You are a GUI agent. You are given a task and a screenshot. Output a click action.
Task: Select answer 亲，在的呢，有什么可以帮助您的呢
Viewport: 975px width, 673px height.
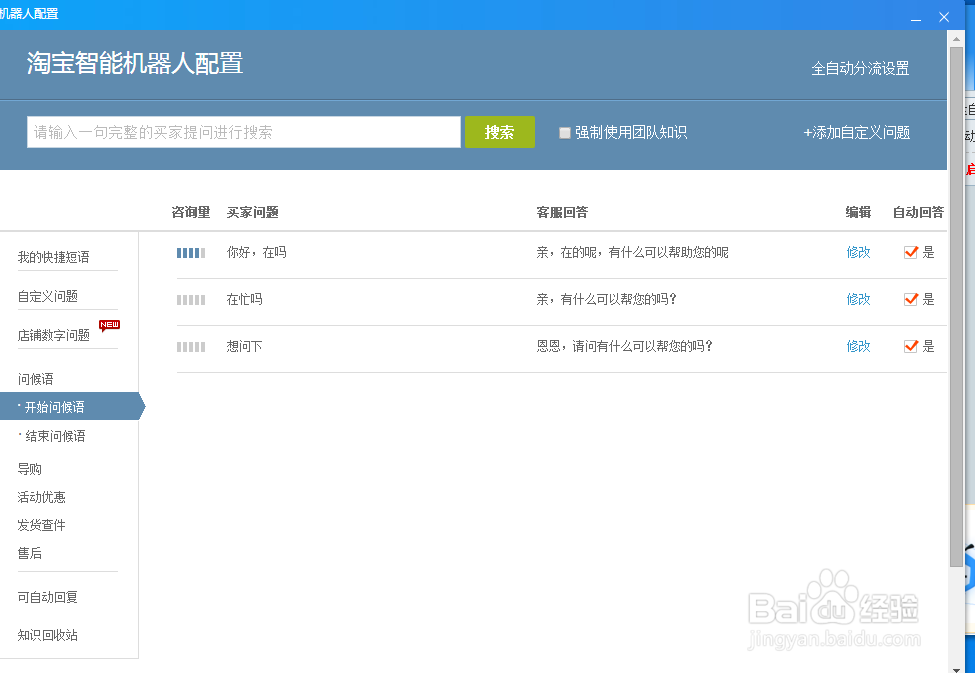pyautogui.click(x=632, y=252)
